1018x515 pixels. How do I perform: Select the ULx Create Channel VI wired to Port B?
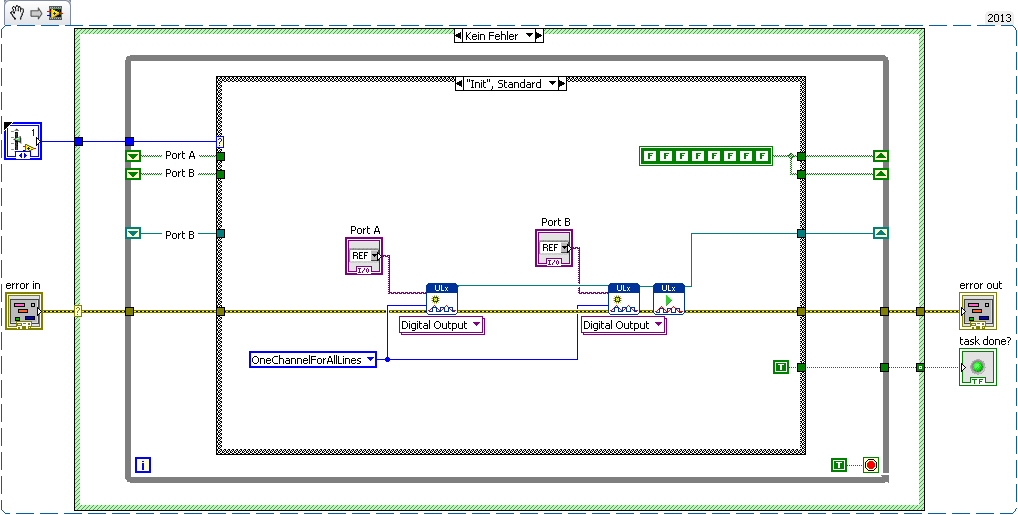pyautogui.click(x=624, y=299)
